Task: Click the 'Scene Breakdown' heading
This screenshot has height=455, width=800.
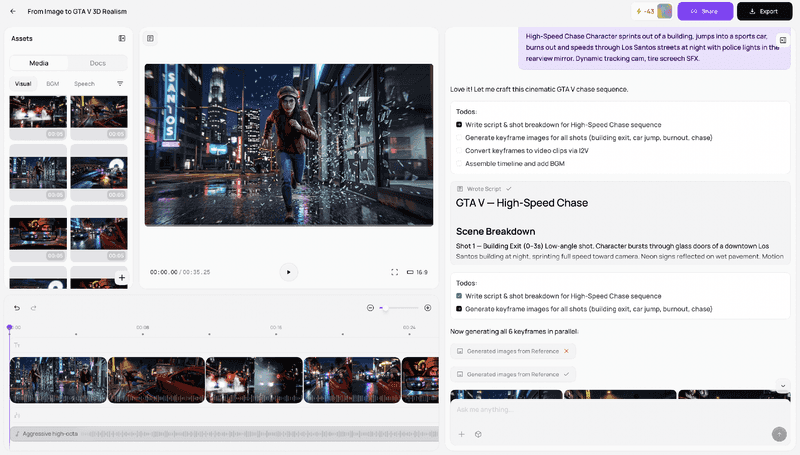Action: [495, 232]
